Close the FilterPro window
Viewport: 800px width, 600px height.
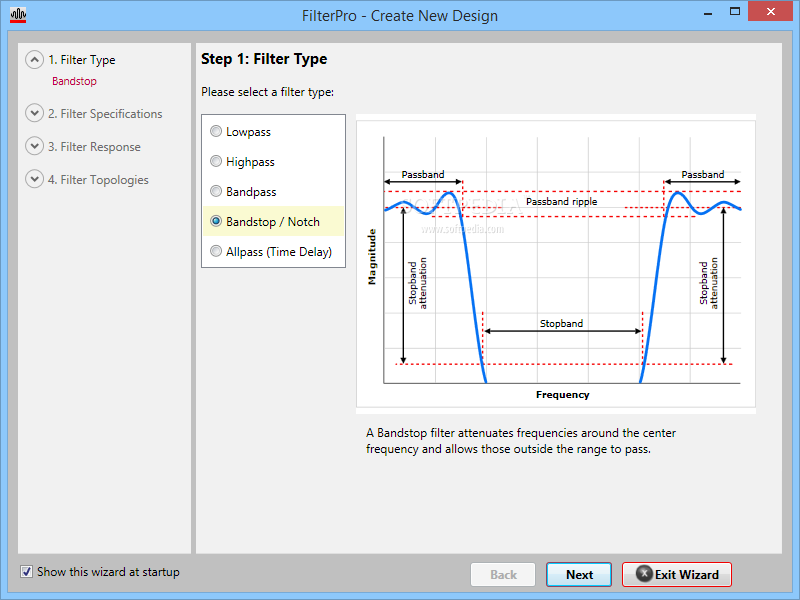(x=770, y=11)
